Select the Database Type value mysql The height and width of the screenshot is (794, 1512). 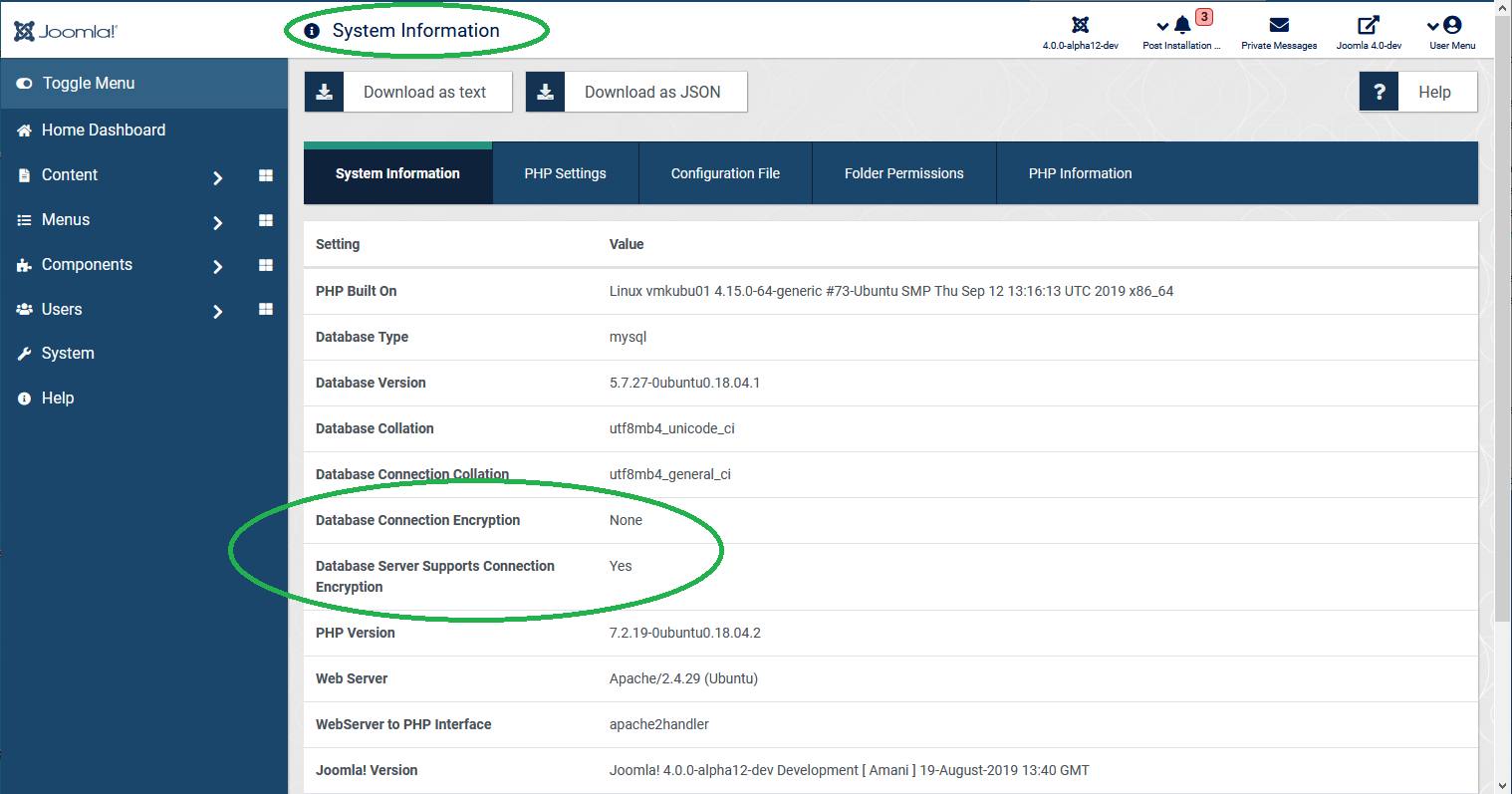coord(628,337)
